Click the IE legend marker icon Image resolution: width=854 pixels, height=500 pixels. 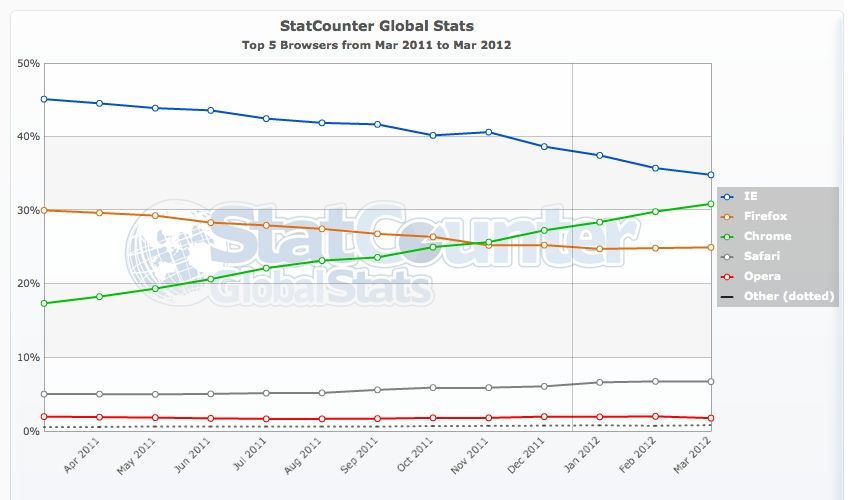(x=728, y=198)
